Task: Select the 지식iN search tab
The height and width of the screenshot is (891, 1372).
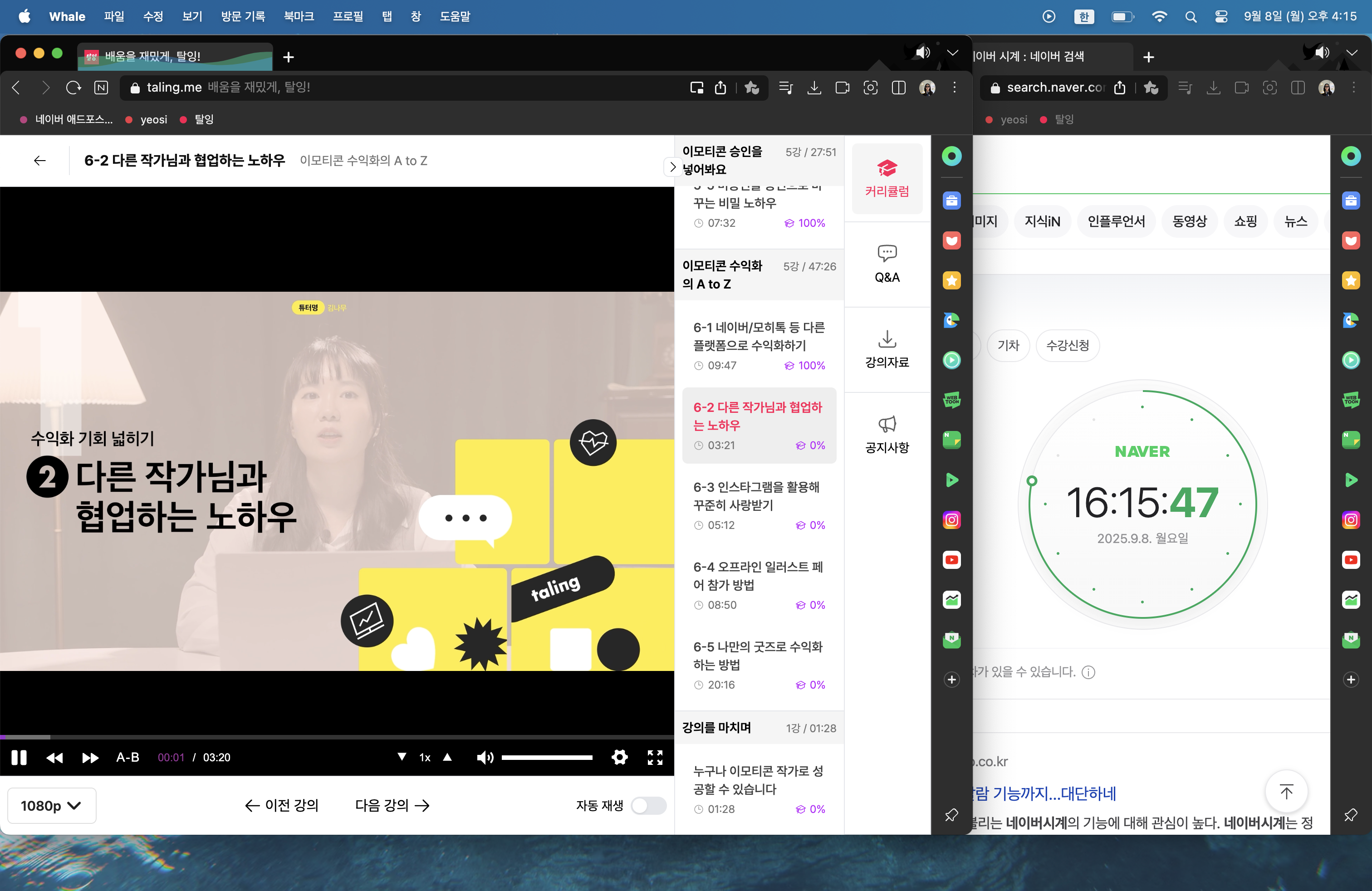Action: pos(1042,221)
